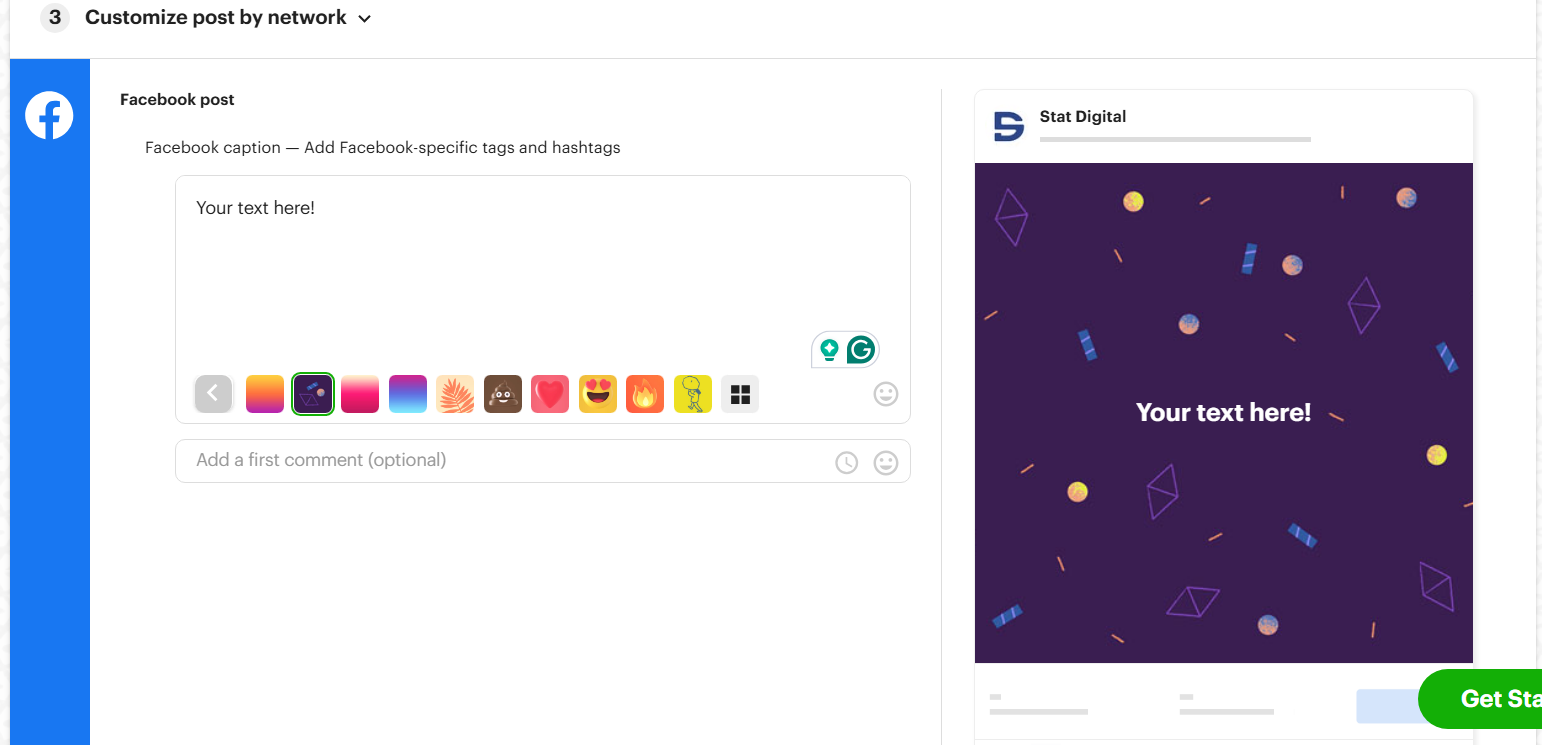Viewport: 1542px width, 745px height.
Task: Click the Grammarly lightbulb suggestion icon
Action: pos(829,350)
